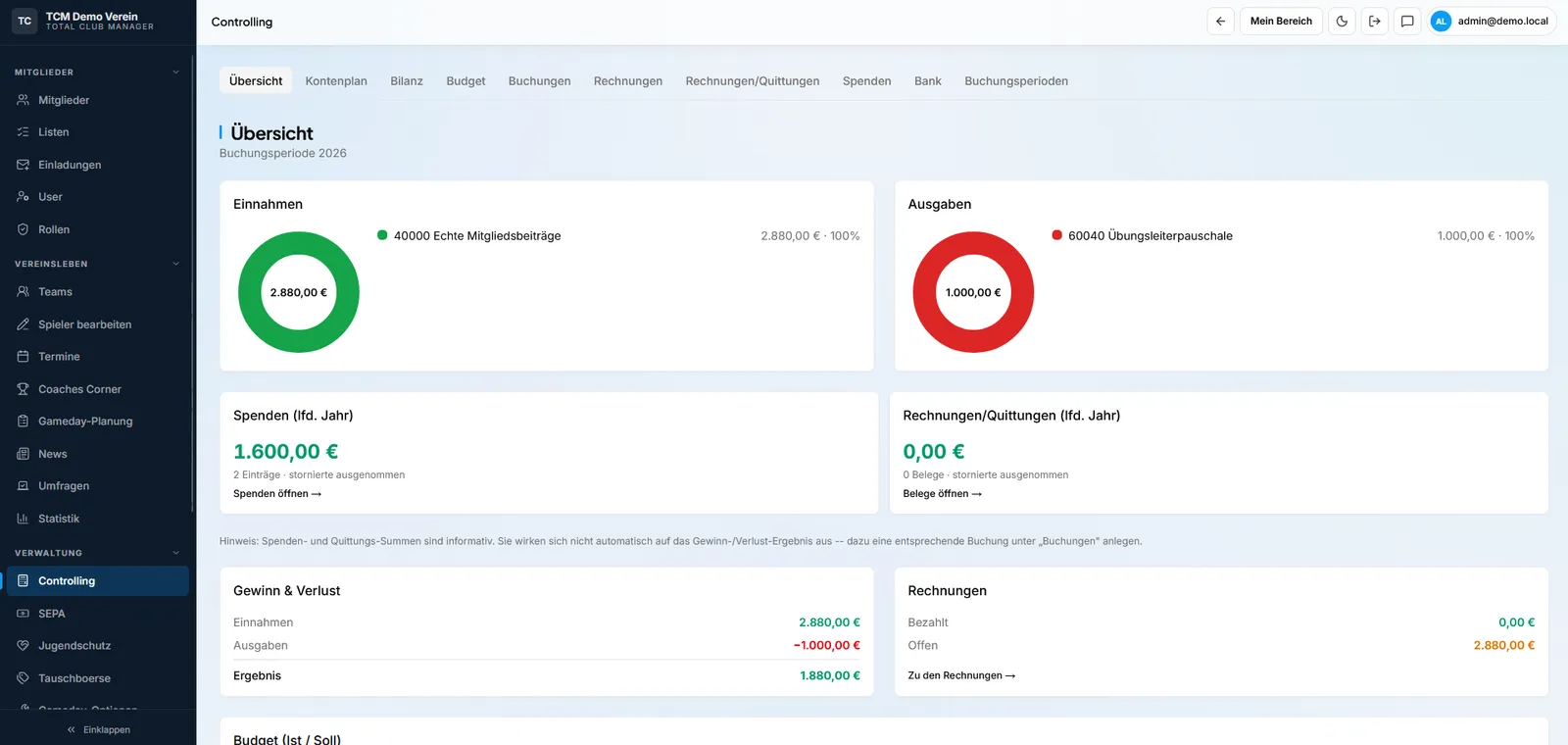
Task: Switch to the Bilanz tab
Action: 407,81
